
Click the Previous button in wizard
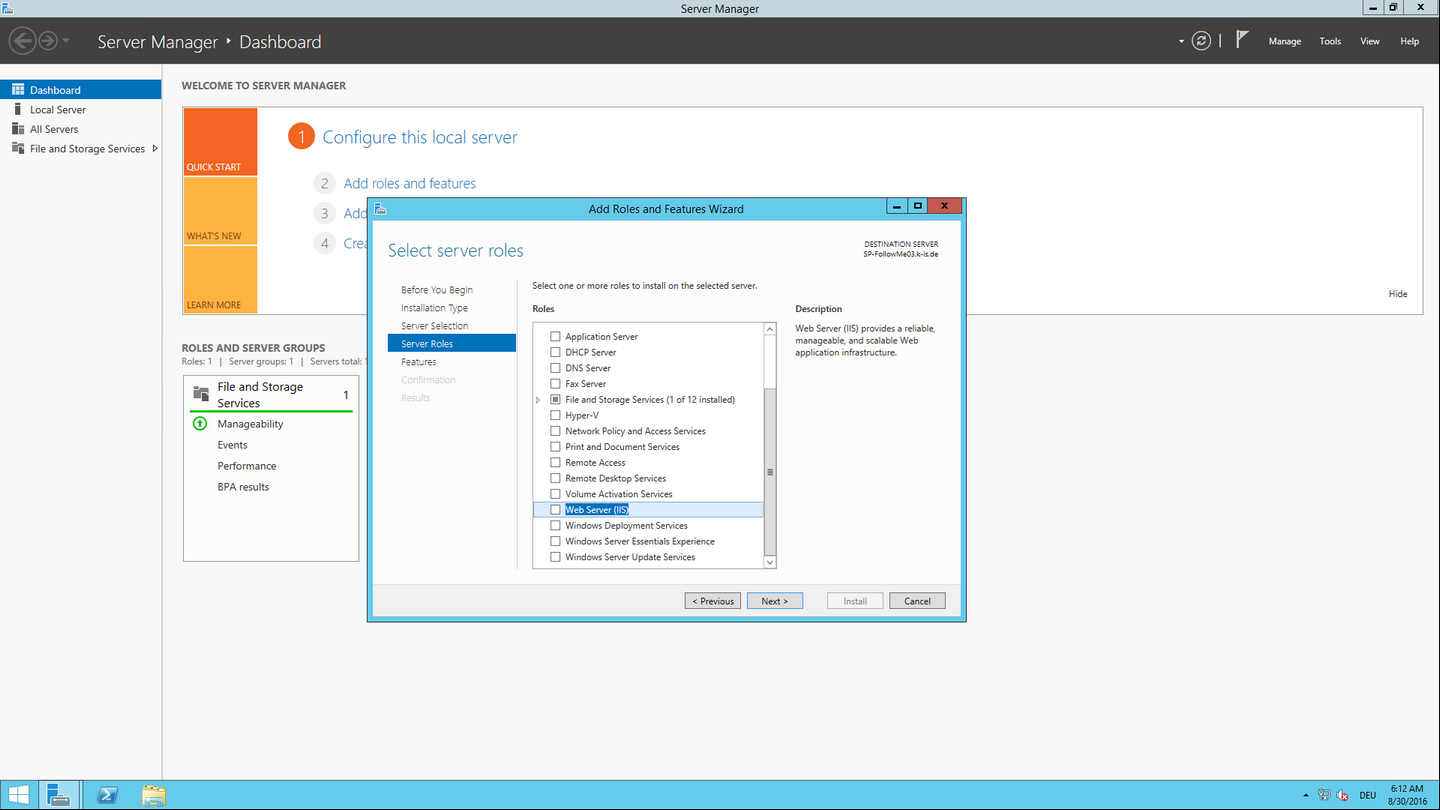[x=713, y=601]
